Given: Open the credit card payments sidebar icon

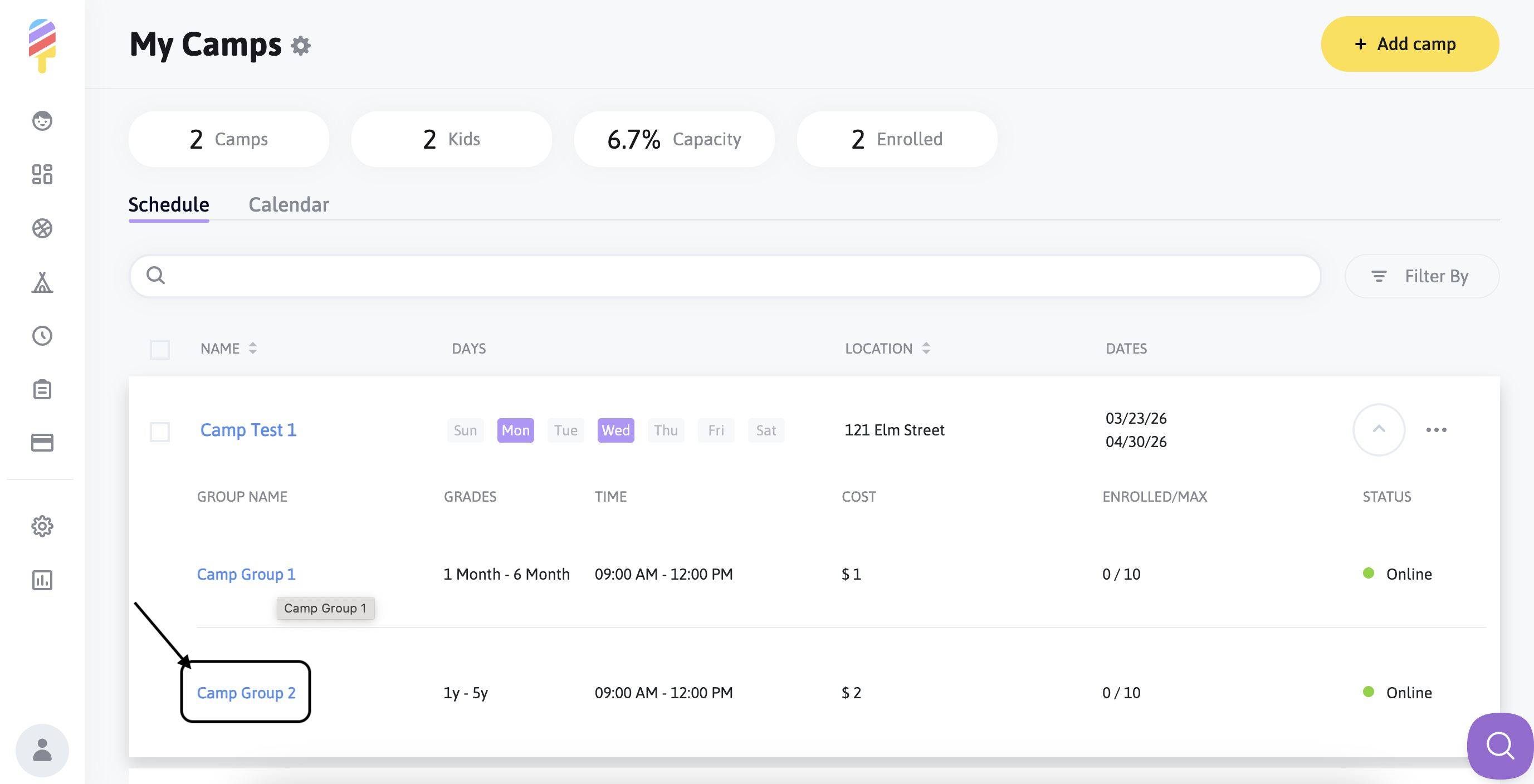Looking at the screenshot, I should [x=42, y=443].
